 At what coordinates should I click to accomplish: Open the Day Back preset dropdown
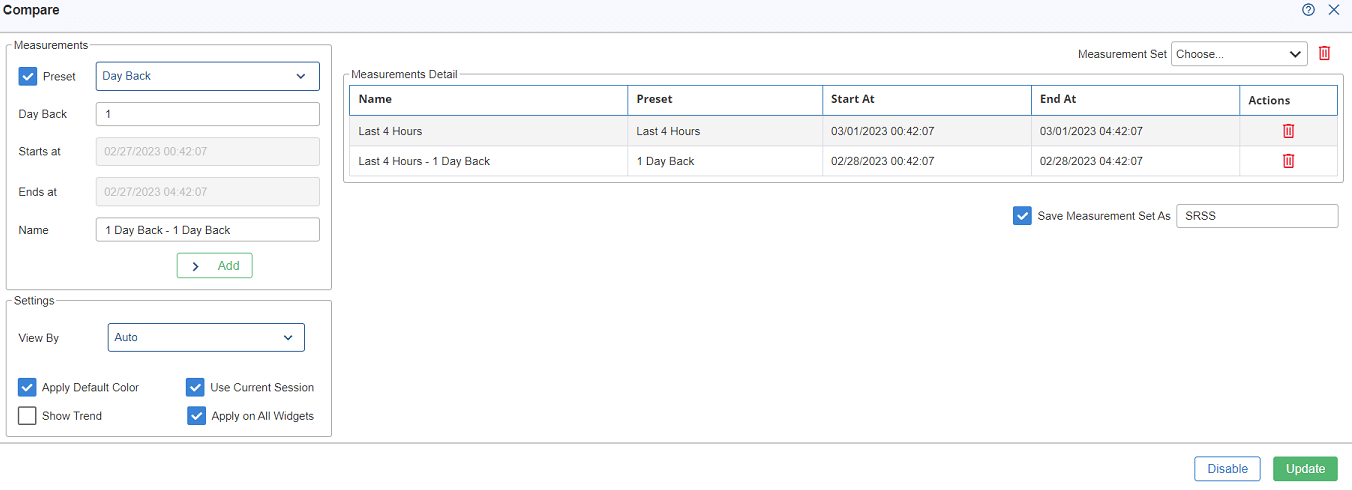(208, 76)
